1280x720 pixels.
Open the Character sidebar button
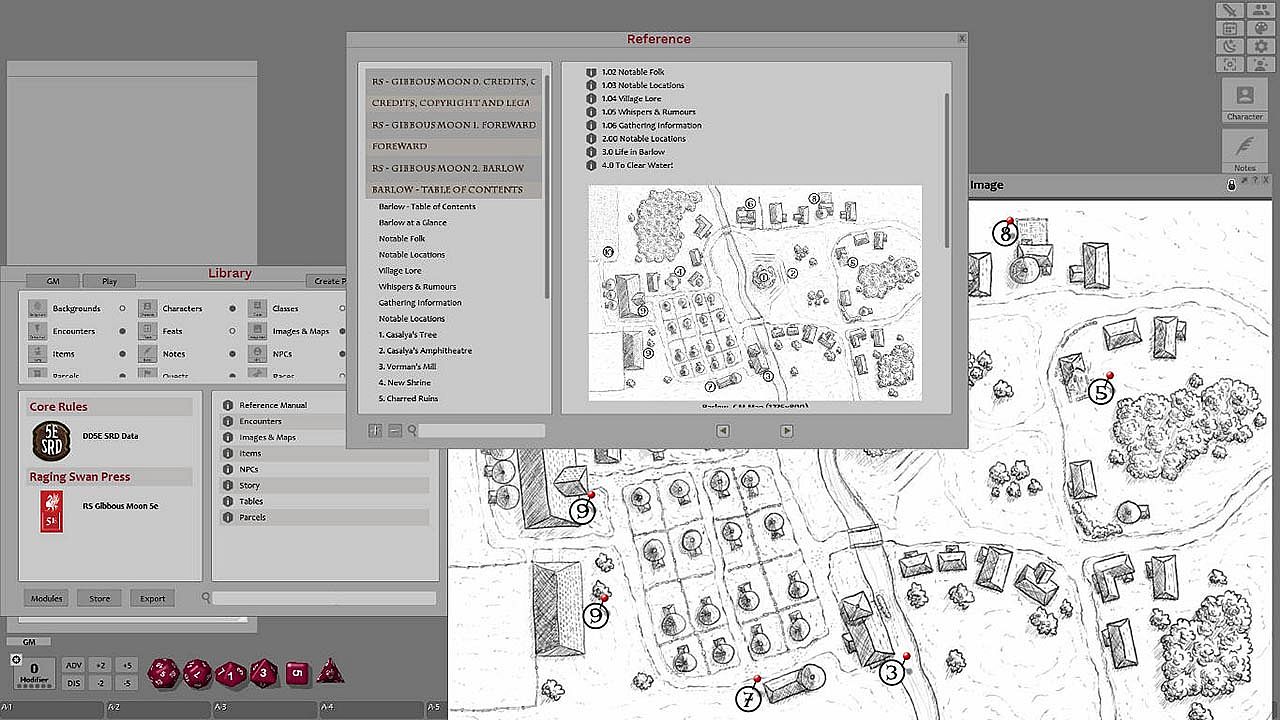(1245, 100)
